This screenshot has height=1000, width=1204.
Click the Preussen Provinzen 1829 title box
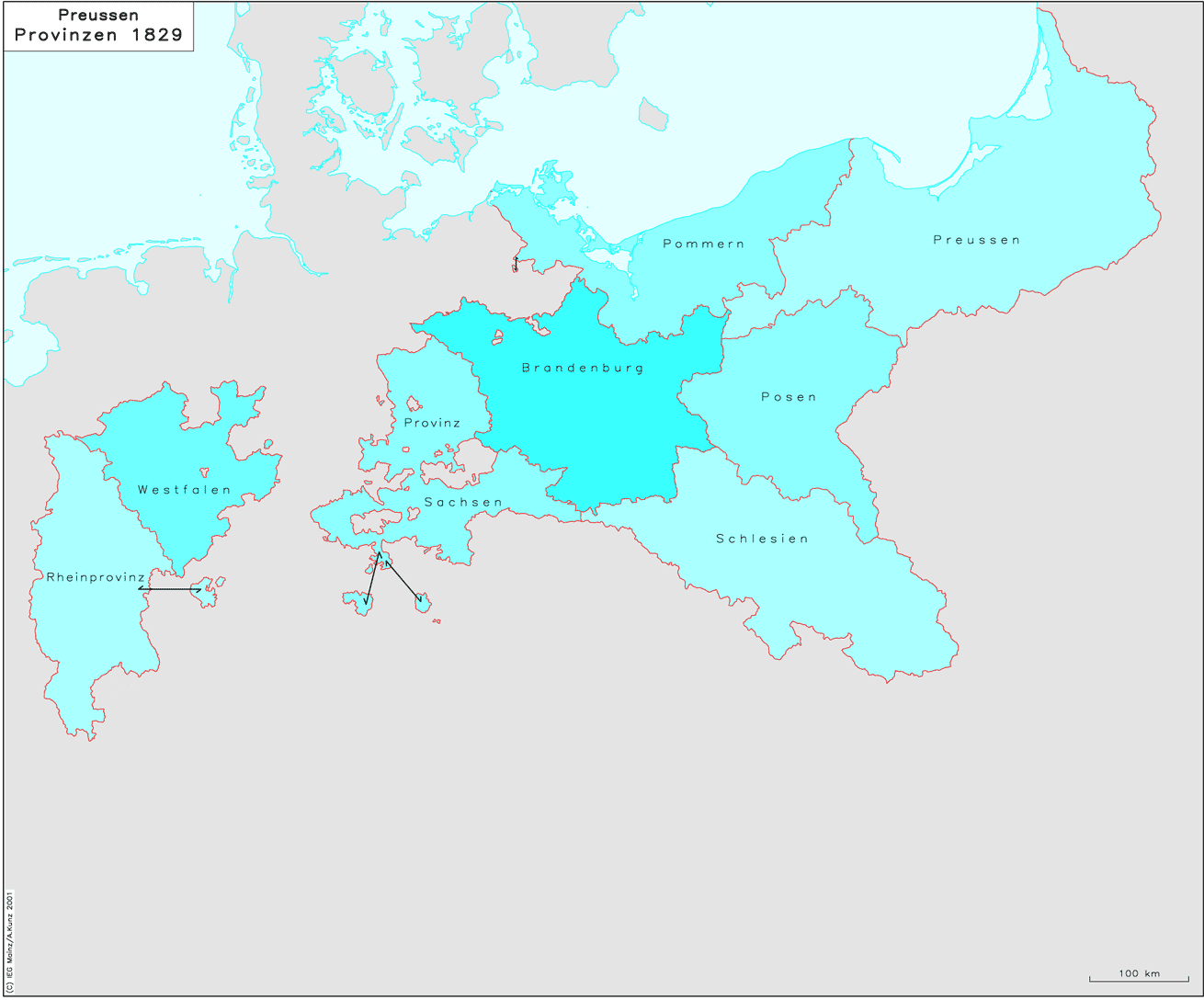(98, 27)
